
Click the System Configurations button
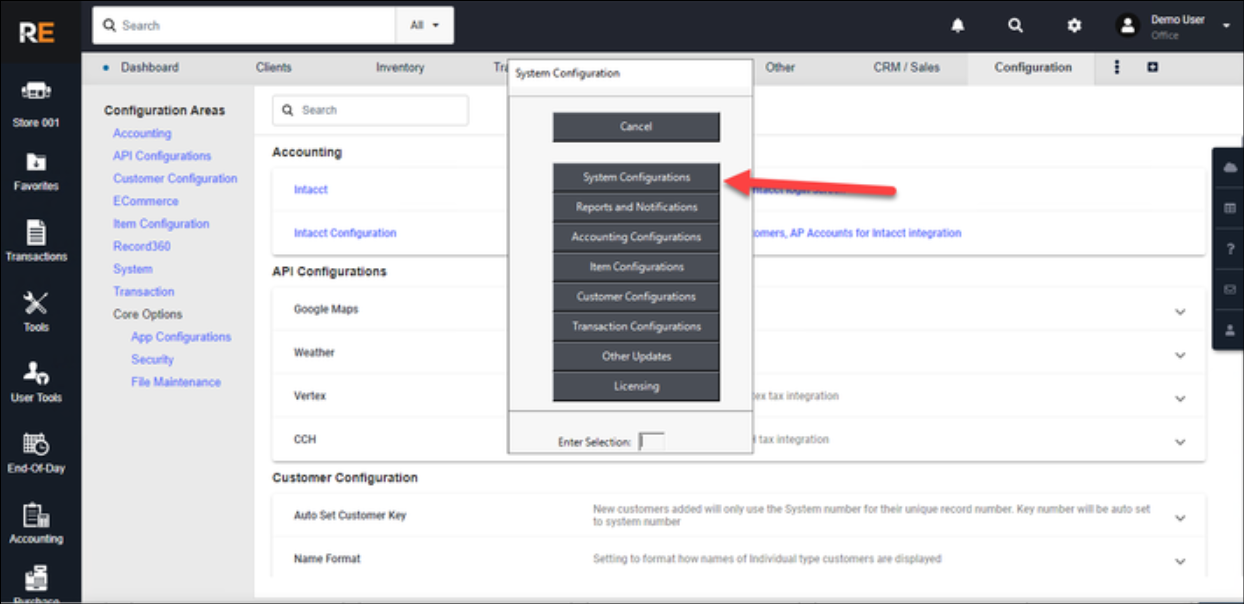click(x=636, y=178)
